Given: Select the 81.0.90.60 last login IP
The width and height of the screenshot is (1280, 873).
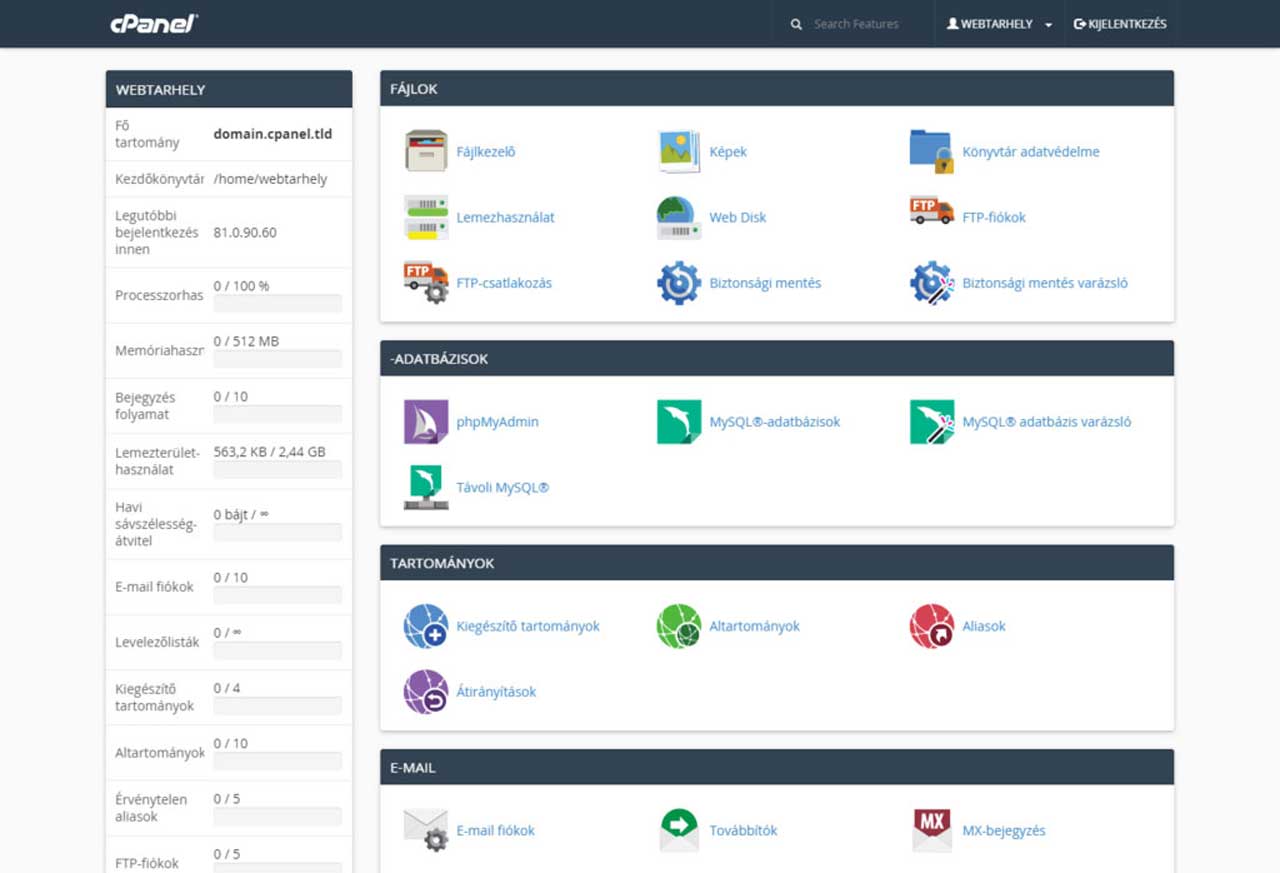Looking at the screenshot, I should pos(245,232).
